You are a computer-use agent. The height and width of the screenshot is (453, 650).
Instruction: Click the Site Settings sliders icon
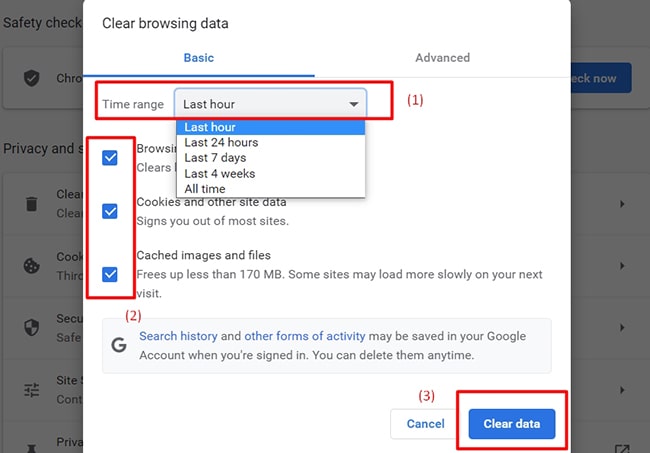pyautogui.click(x=32, y=390)
